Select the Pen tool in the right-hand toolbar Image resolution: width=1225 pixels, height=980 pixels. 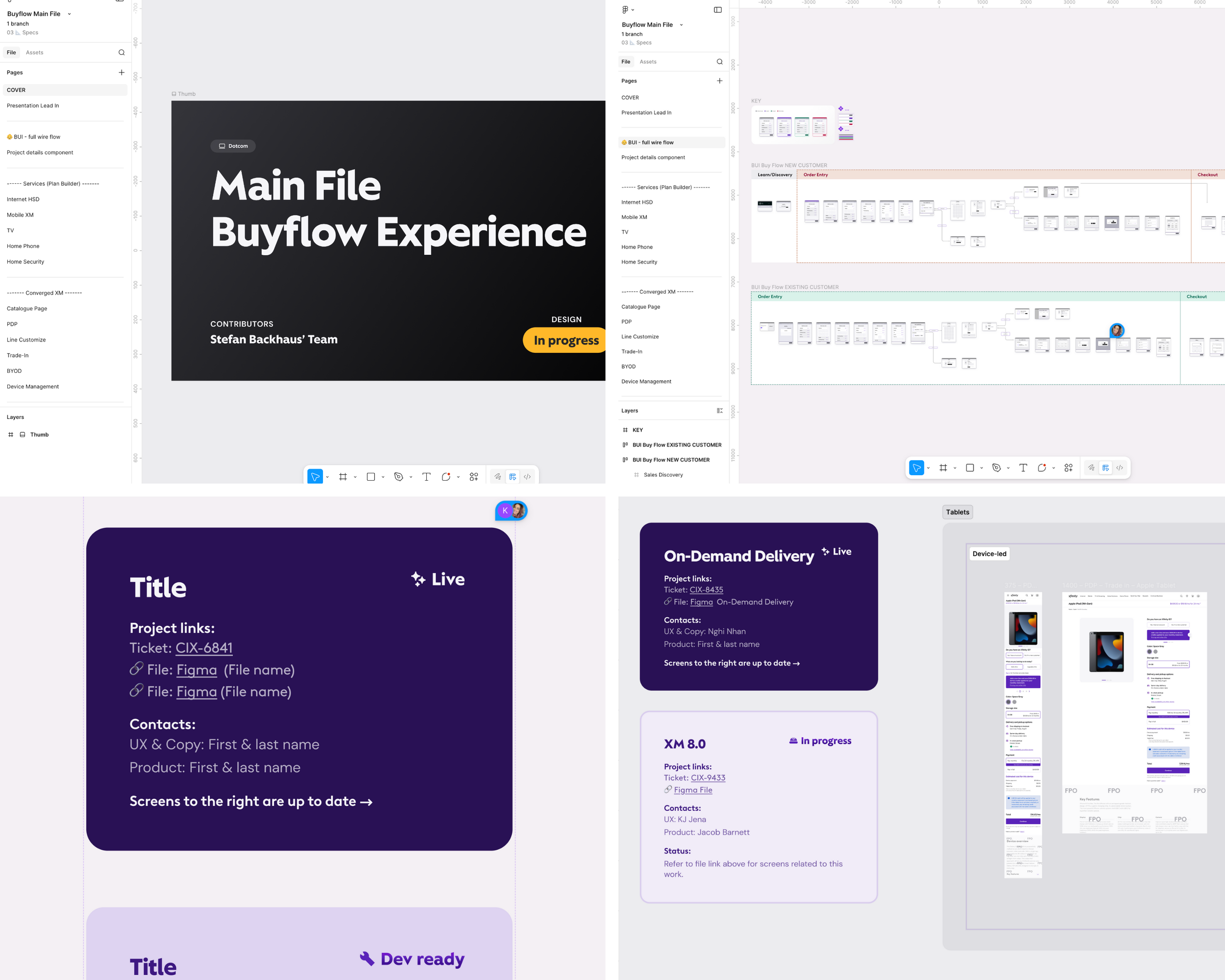(996, 467)
